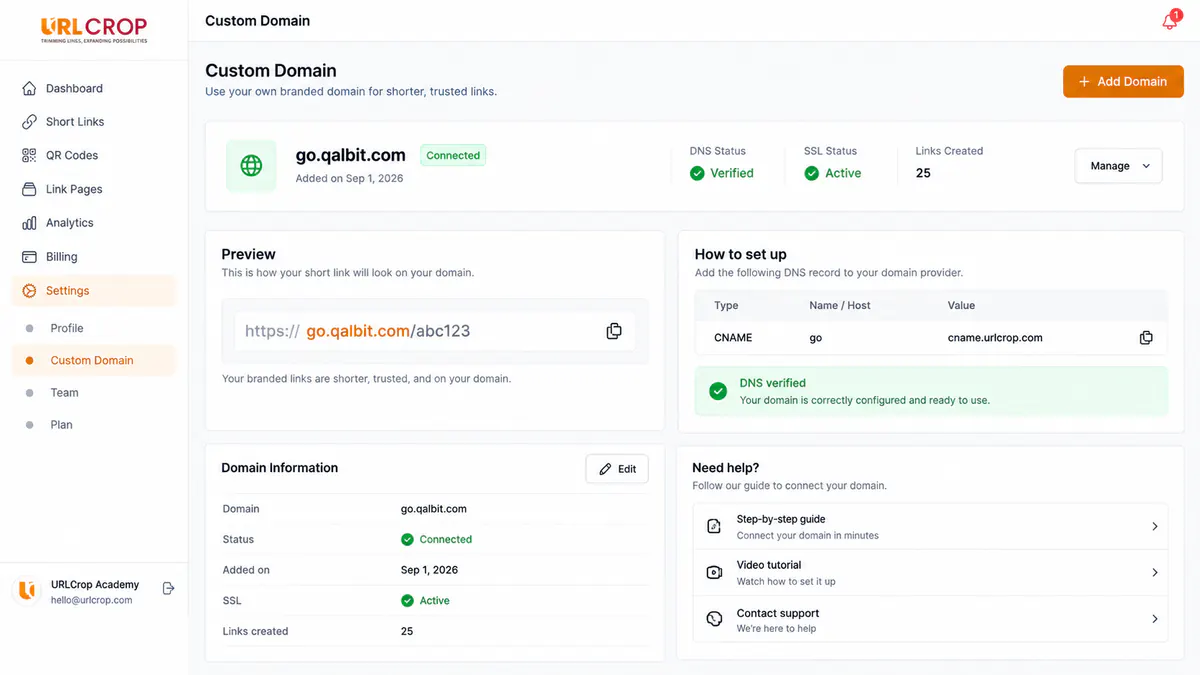Image resolution: width=1200 pixels, height=675 pixels.
Task: Click the Sep 1, 2026 value in Domain Information
Action: coord(429,570)
